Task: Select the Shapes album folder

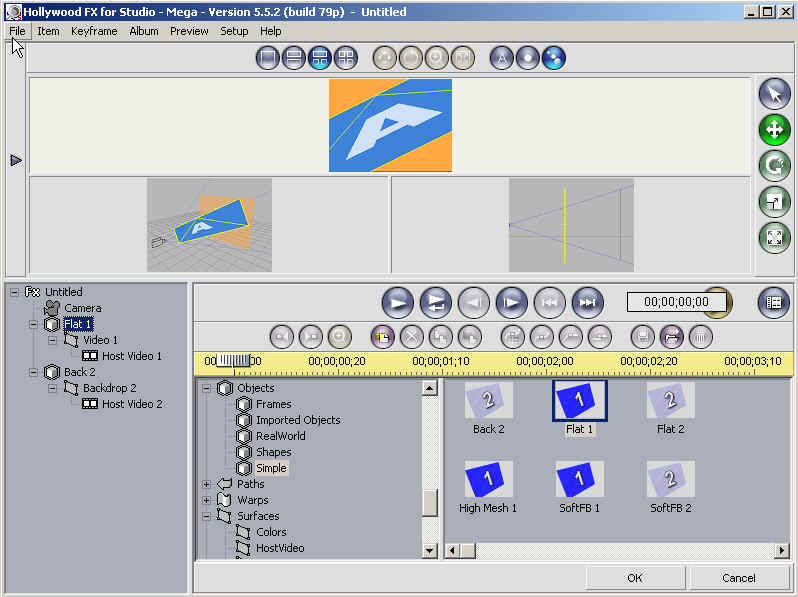Action: pyautogui.click(x=274, y=452)
